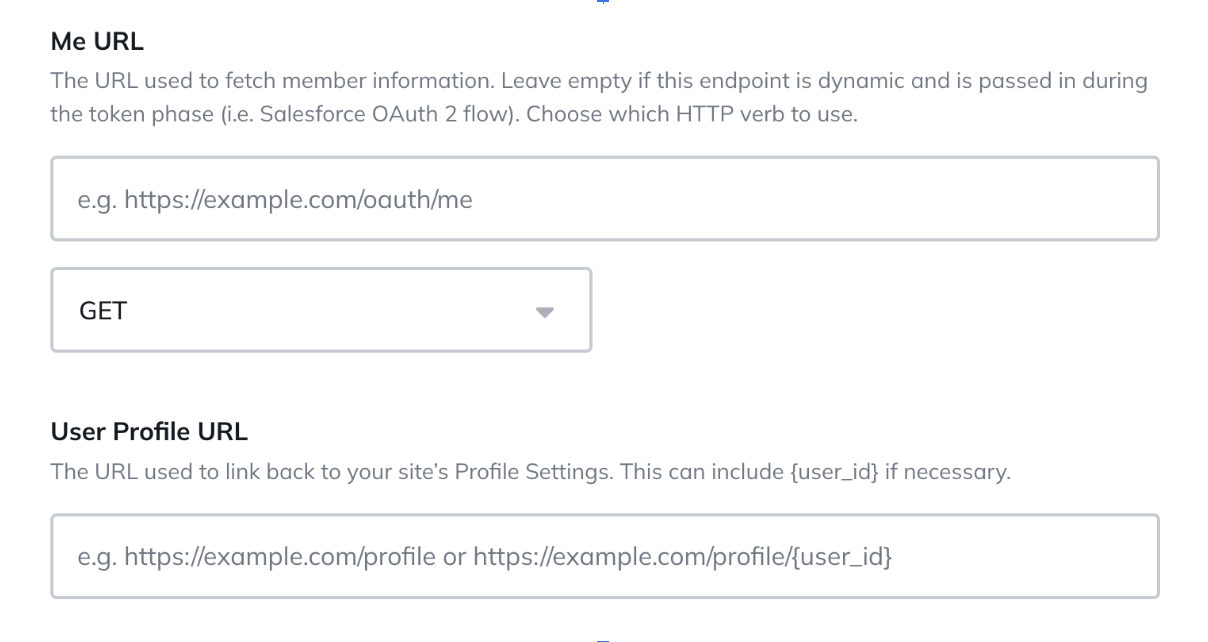Open the GET HTTP verb dropdown
The height and width of the screenshot is (642, 1208).
(x=320, y=310)
